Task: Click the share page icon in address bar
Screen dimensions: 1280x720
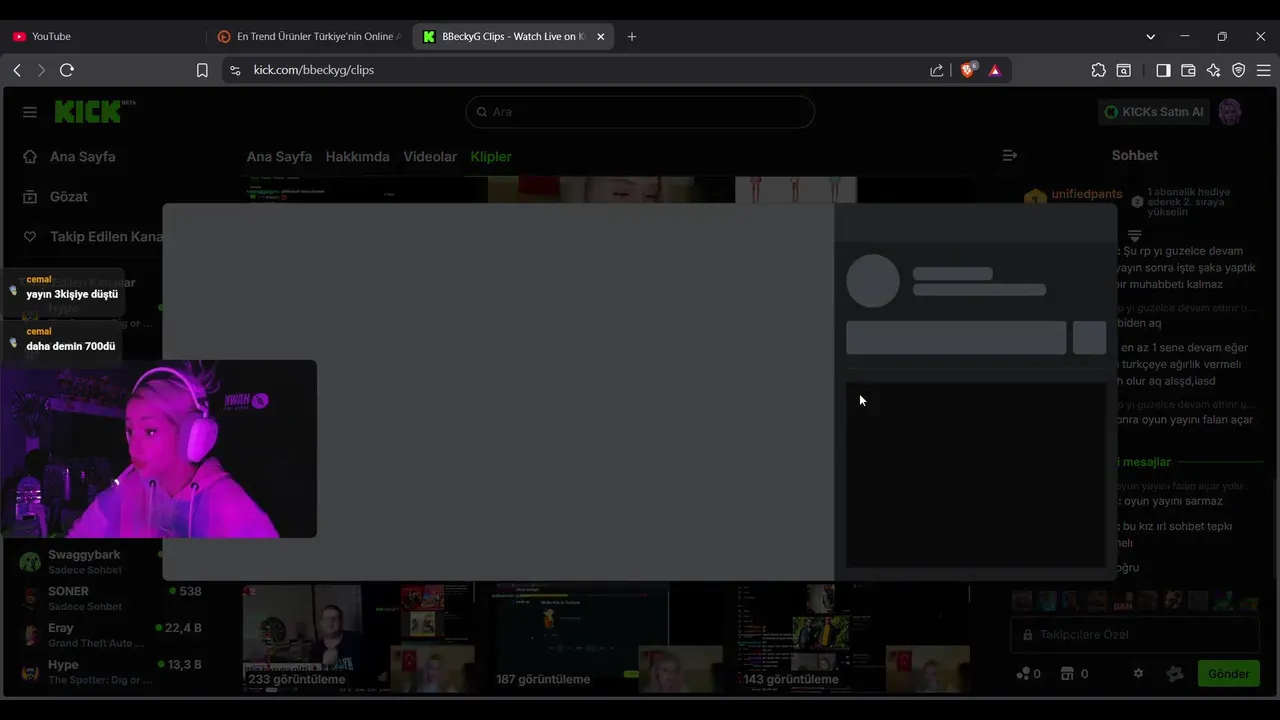Action: pyautogui.click(x=936, y=70)
